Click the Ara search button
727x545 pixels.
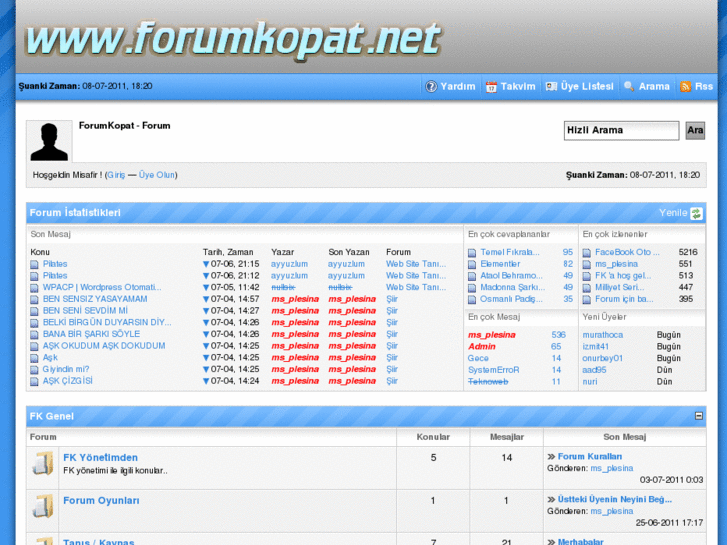click(695, 130)
